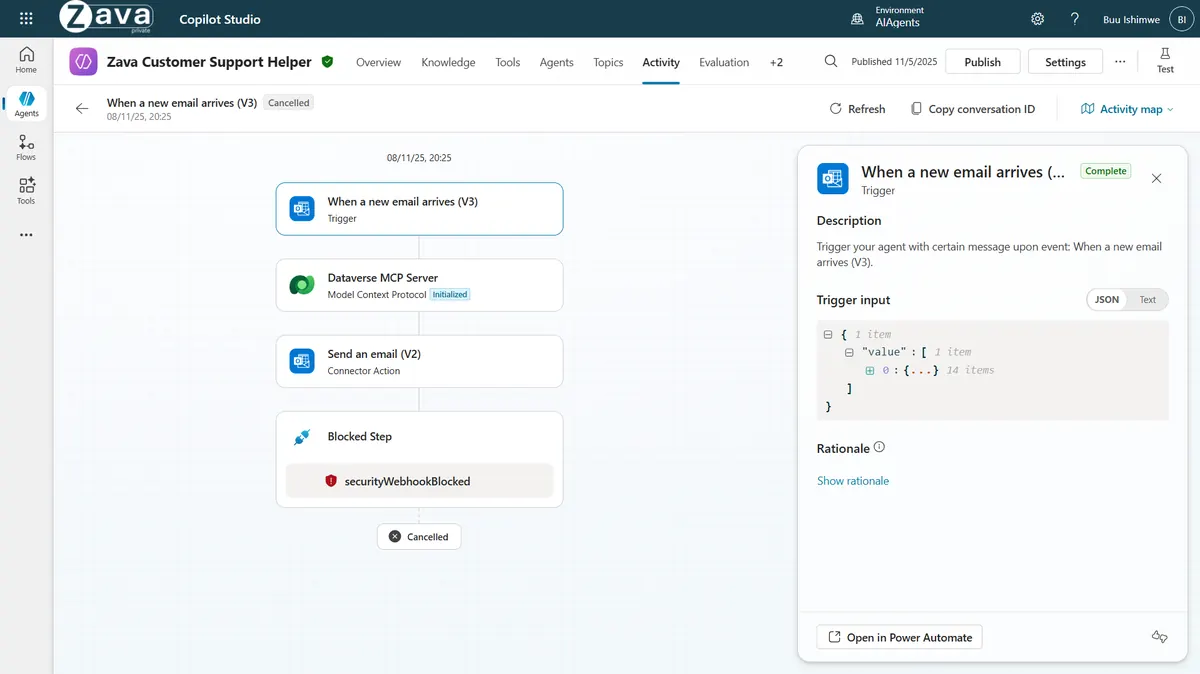
Task: Open the Help question mark icon
Action: pos(1075,19)
